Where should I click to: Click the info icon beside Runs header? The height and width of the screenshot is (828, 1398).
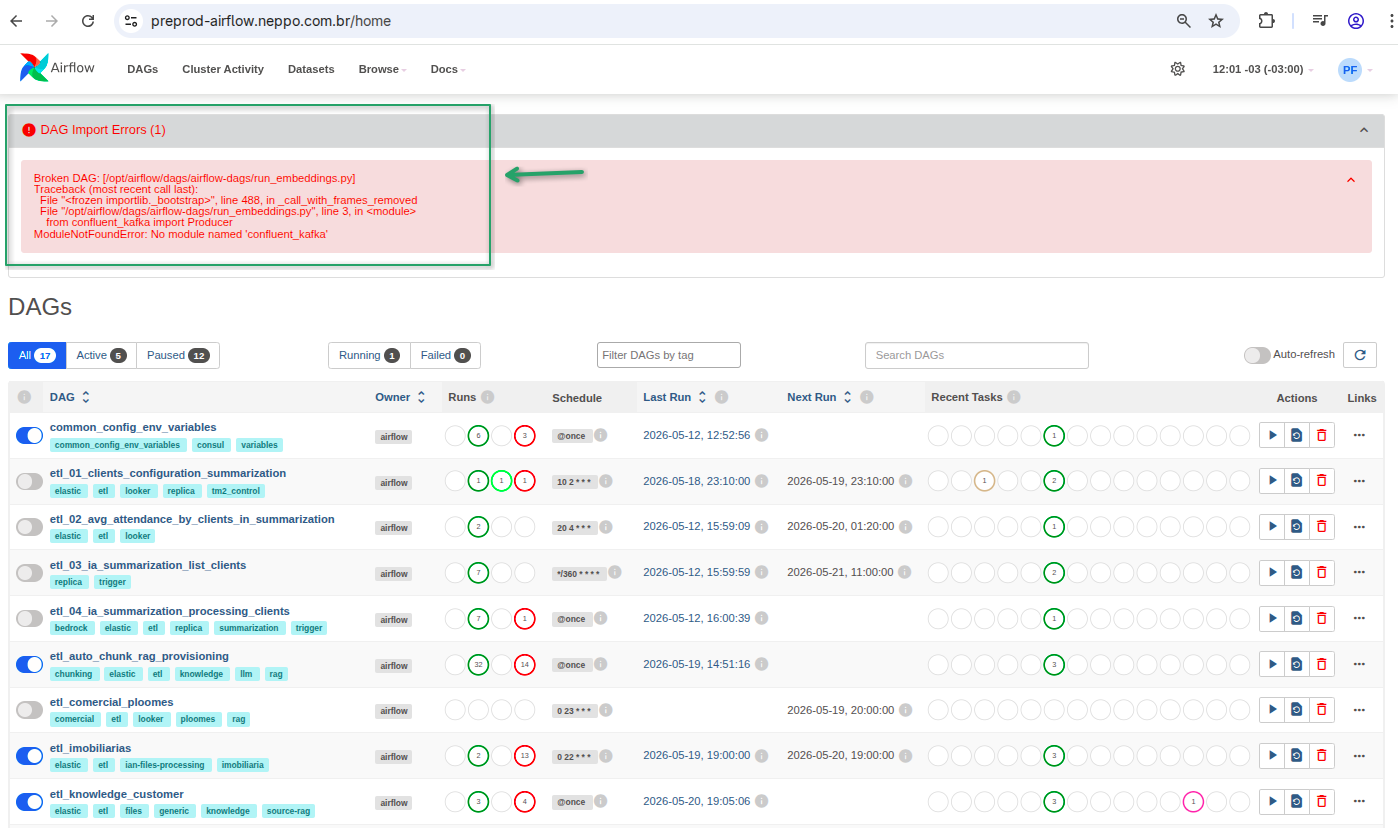coord(488,397)
